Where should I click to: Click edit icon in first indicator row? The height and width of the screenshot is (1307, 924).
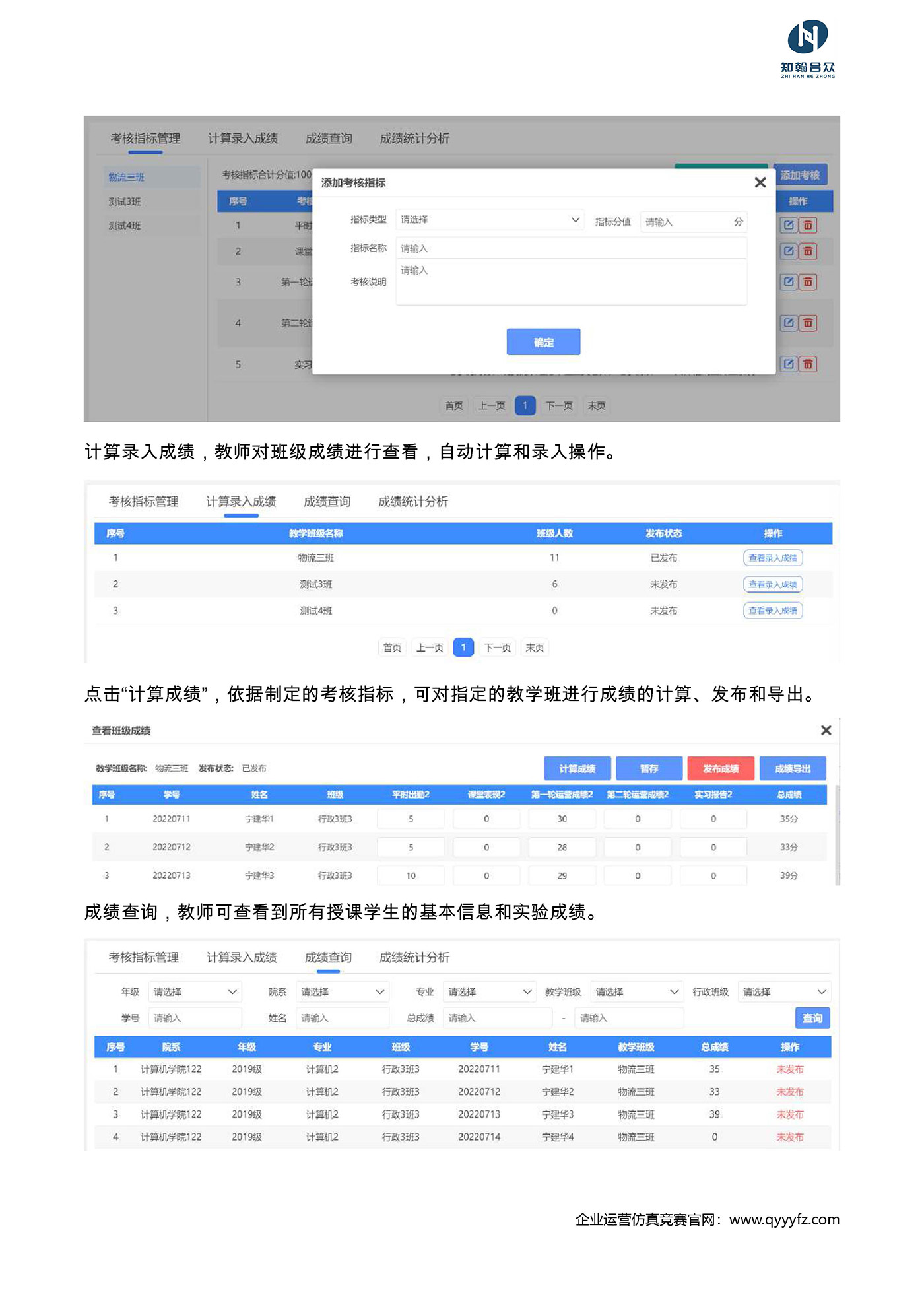pyautogui.click(x=789, y=225)
